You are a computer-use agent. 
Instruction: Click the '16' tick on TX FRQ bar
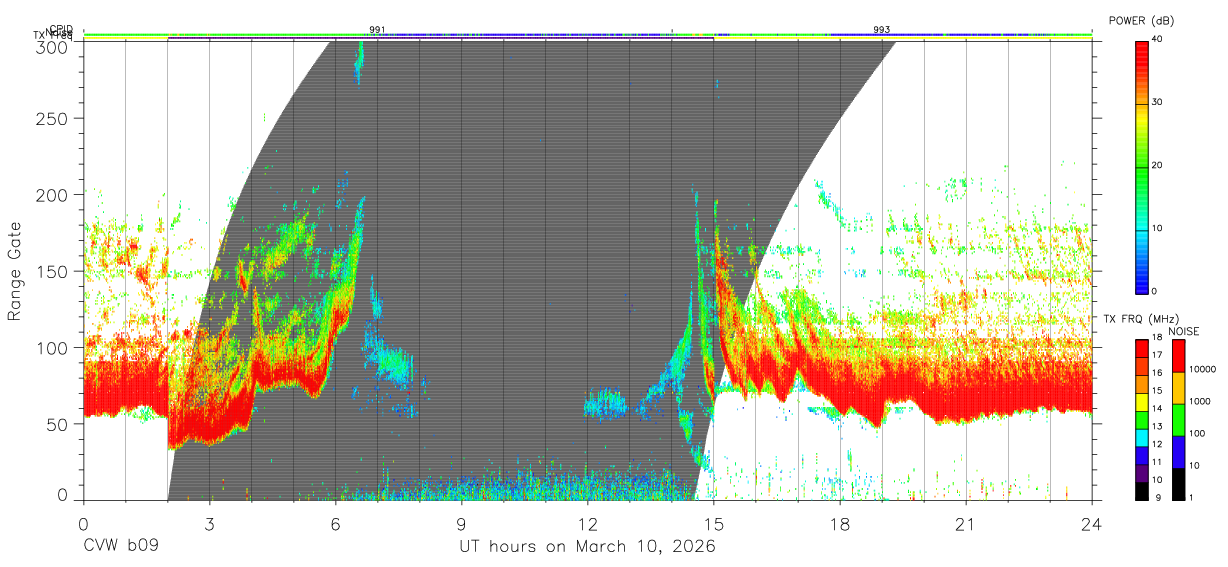pyautogui.click(x=1156, y=373)
